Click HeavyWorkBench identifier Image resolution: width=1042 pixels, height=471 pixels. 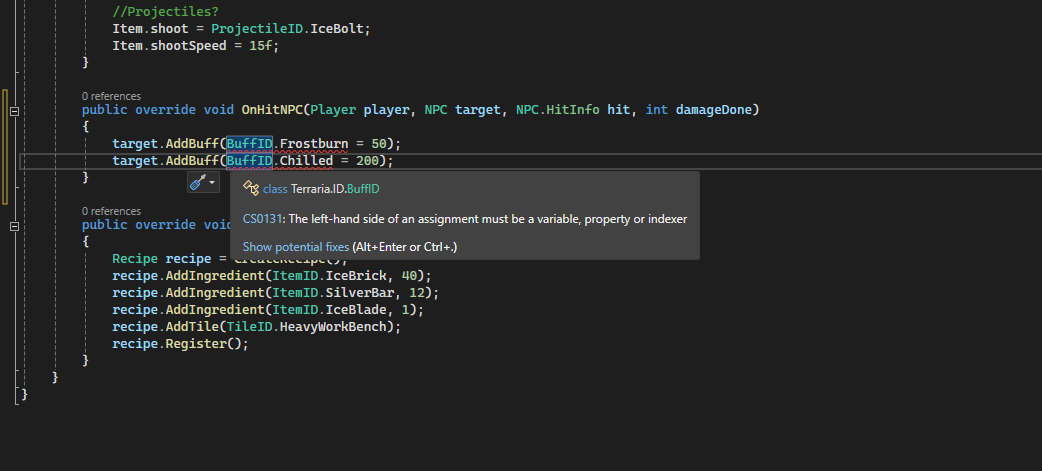tap(333, 327)
